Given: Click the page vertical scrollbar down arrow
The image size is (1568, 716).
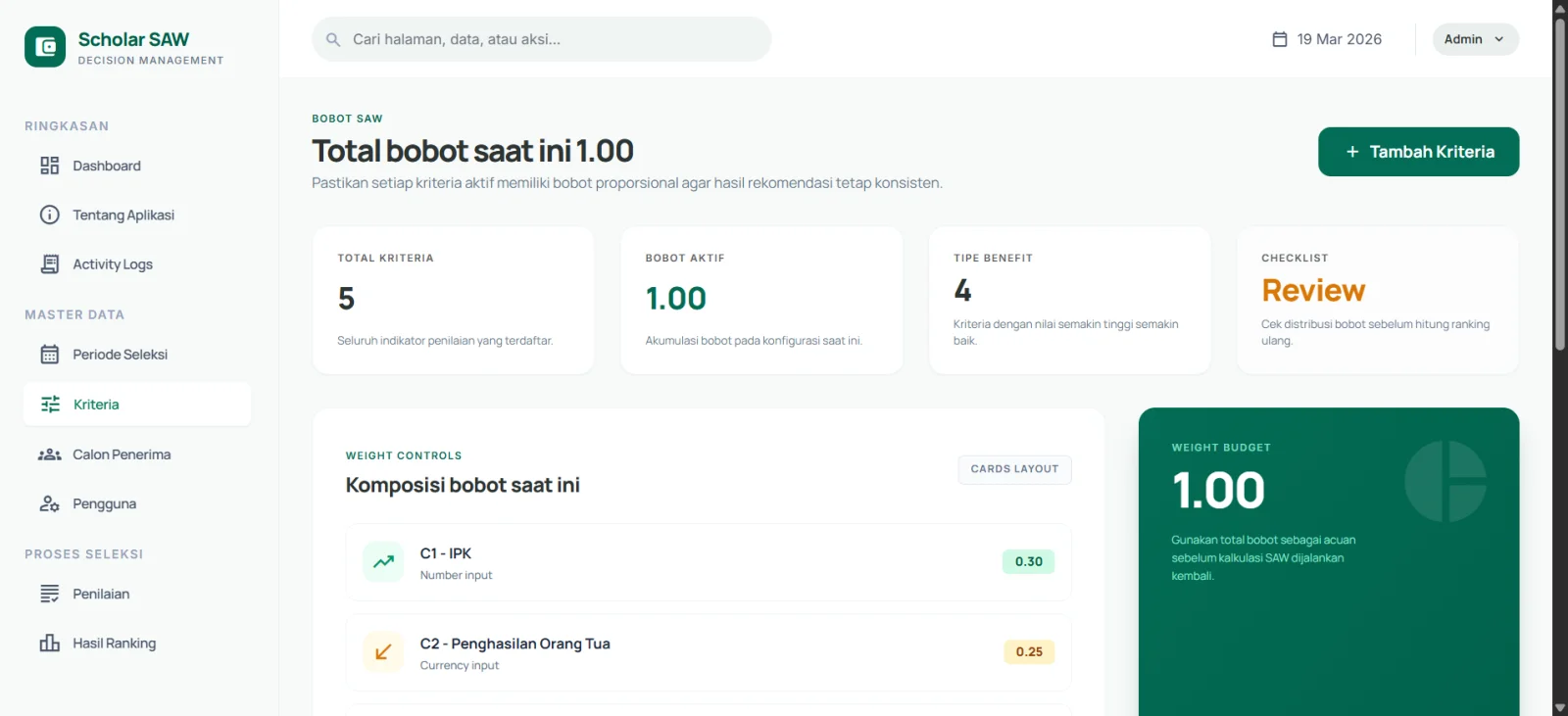Looking at the screenshot, I should click(1559, 707).
